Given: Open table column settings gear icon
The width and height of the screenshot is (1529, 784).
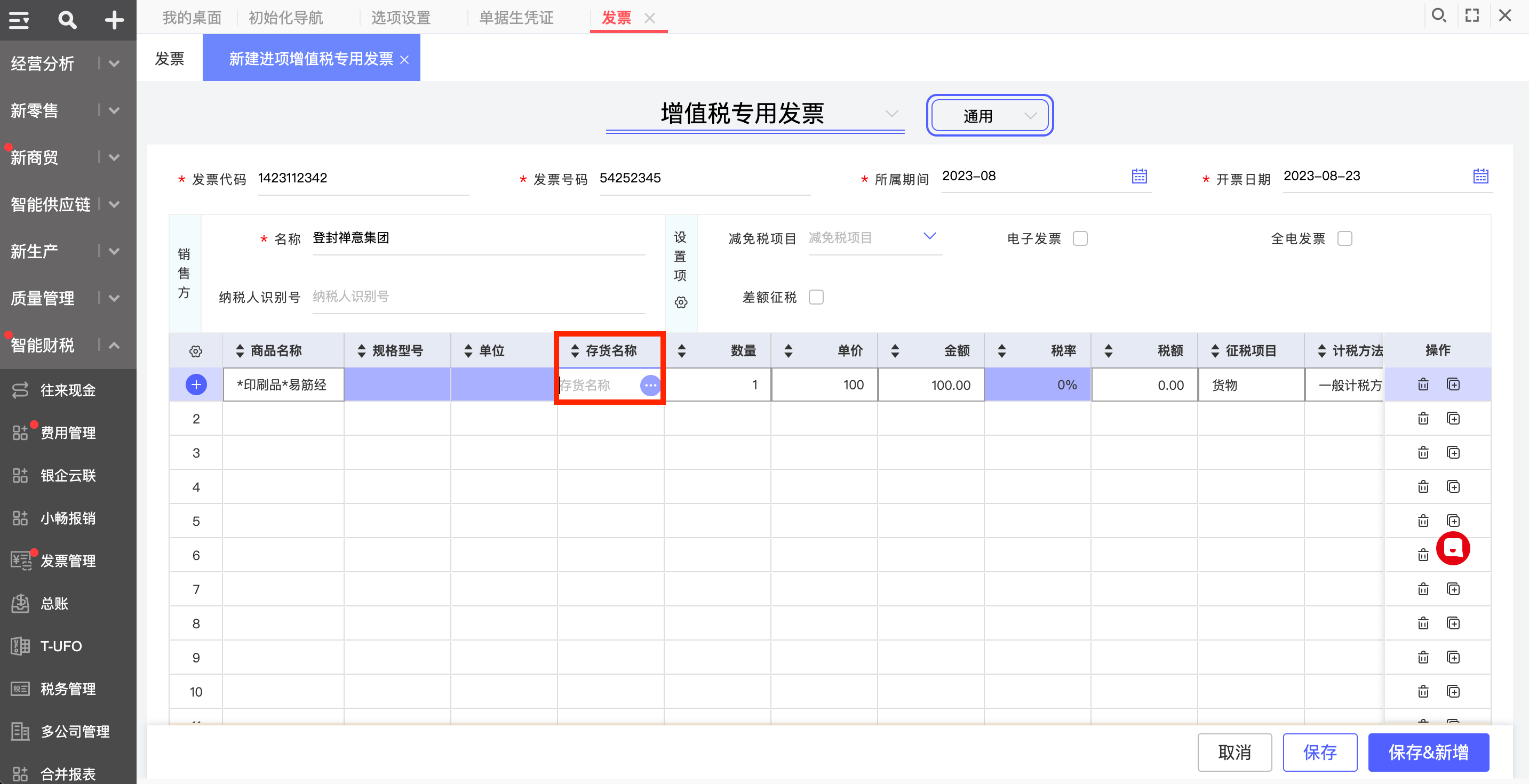Looking at the screenshot, I should pos(195,351).
